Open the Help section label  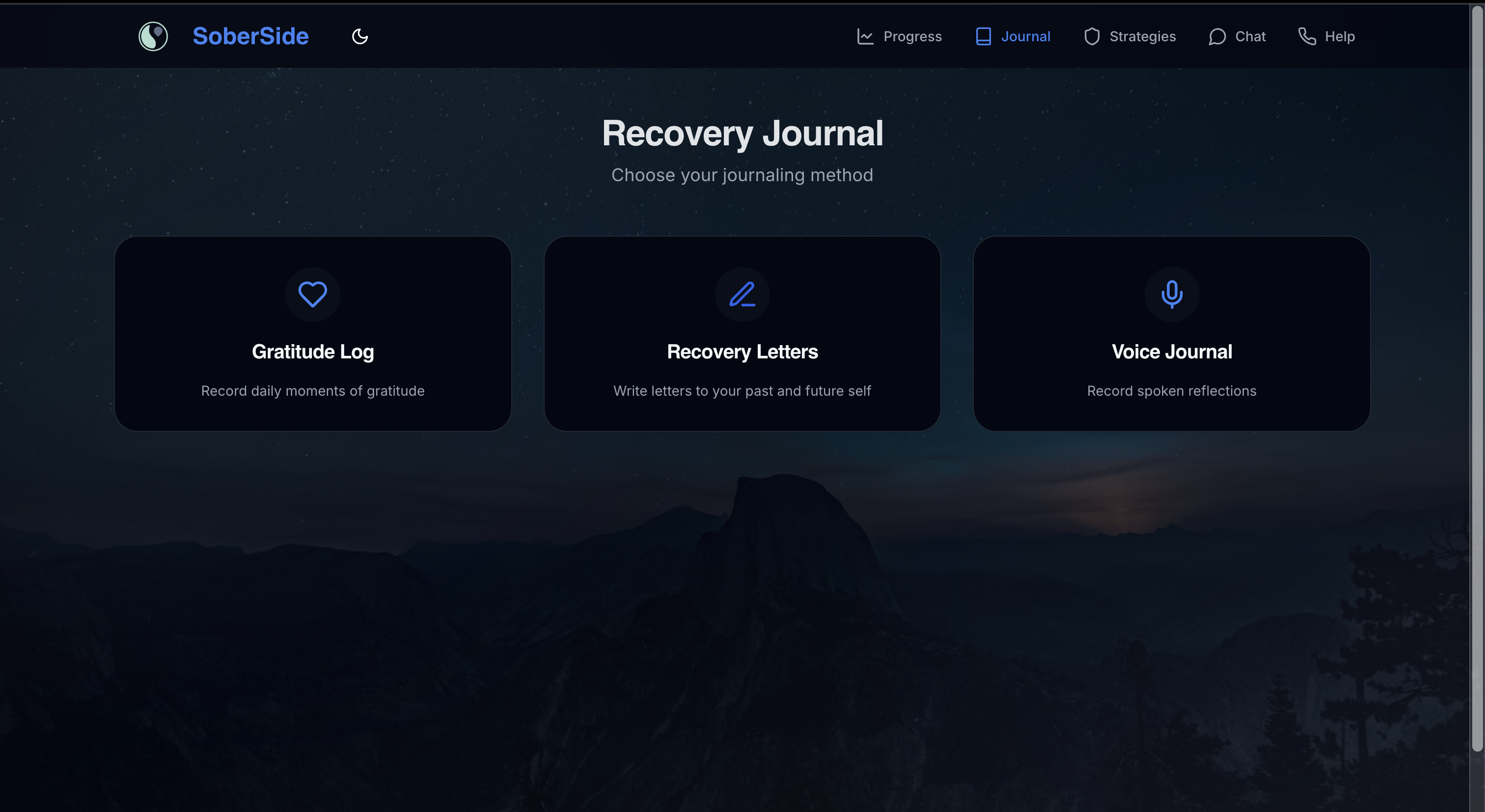click(x=1339, y=36)
